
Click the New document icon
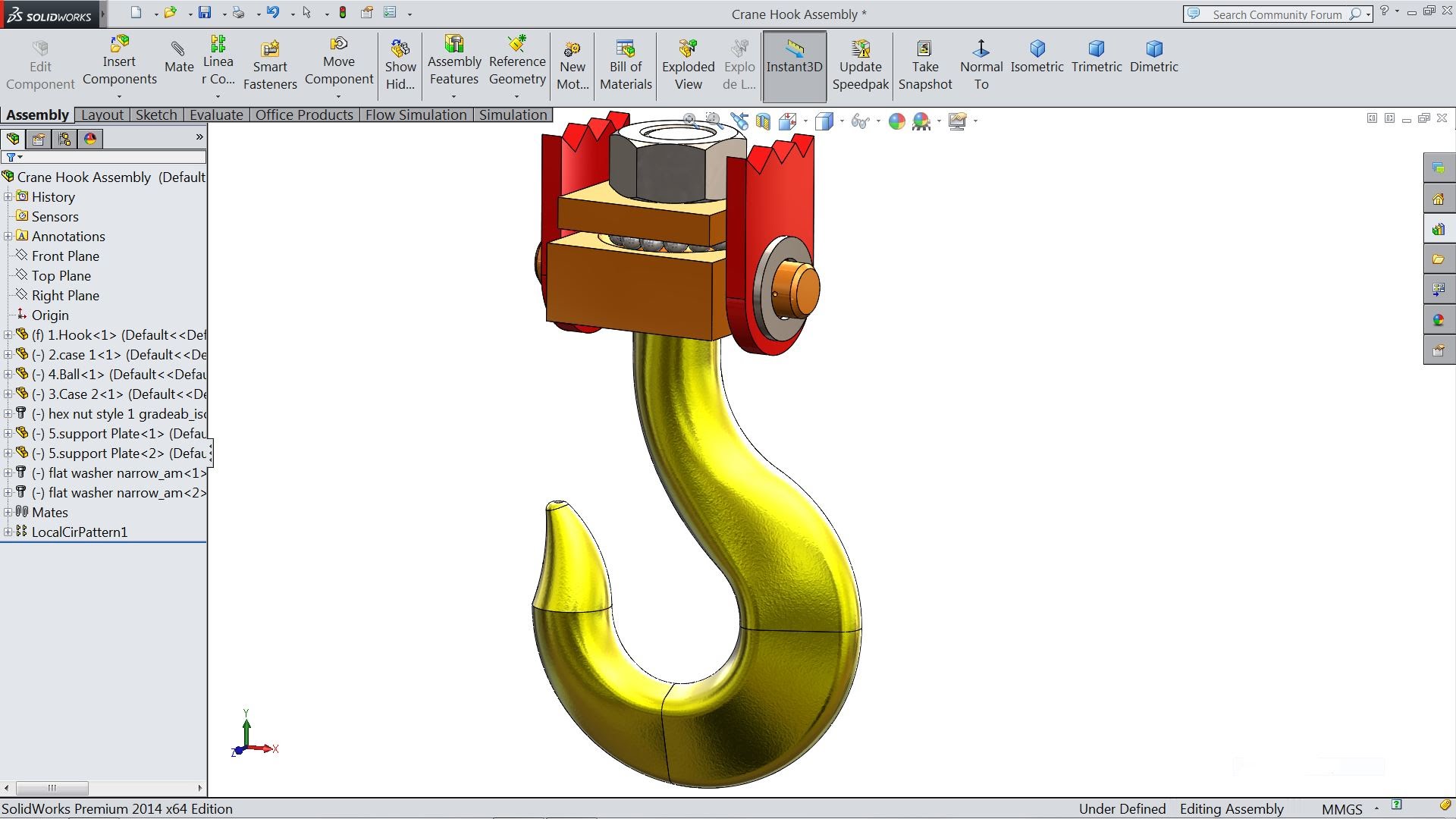click(136, 12)
